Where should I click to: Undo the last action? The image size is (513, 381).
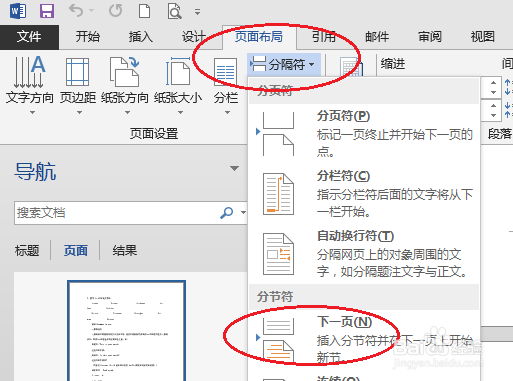[x=76, y=11]
